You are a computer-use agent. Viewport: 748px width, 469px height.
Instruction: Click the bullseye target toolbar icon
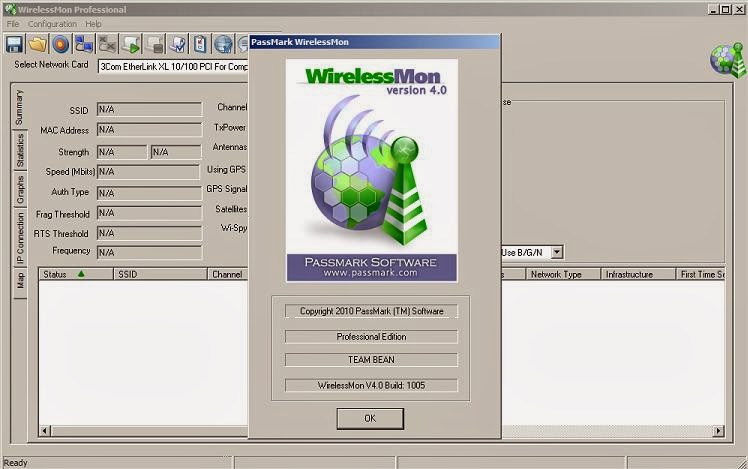61,44
